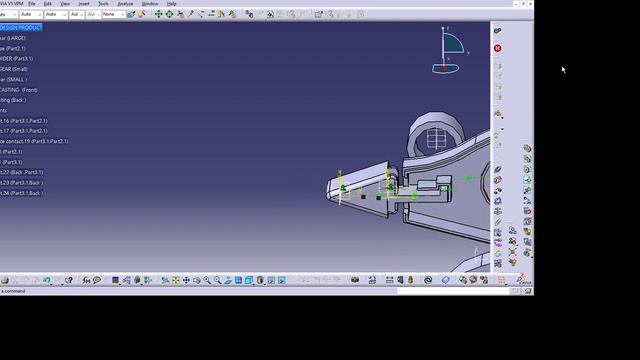
Task: Click the first green four-arrow move icon
Action: (x=158, y=15)
